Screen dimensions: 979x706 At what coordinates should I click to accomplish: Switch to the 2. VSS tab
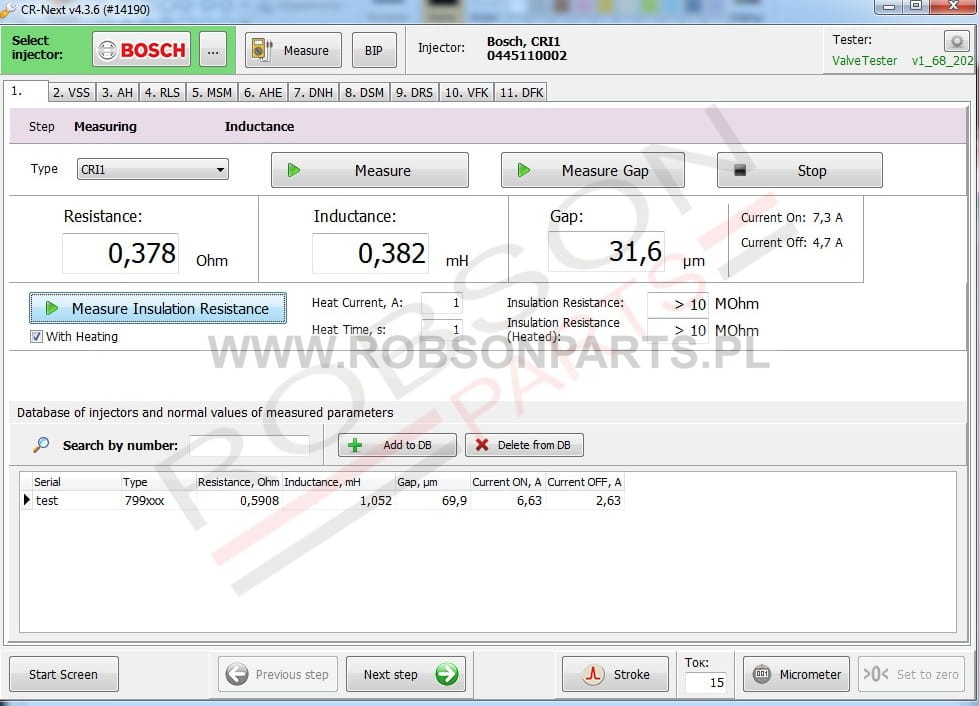[71, 92]
